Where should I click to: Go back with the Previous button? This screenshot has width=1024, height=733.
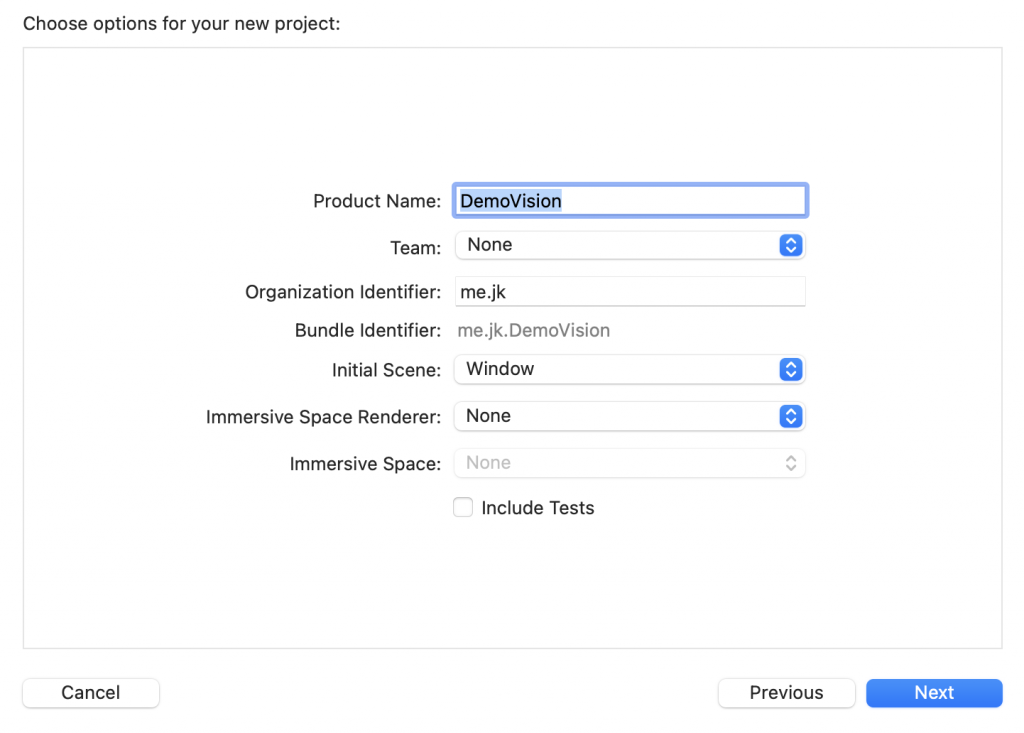pyautogui.click(x=786, y=693)
